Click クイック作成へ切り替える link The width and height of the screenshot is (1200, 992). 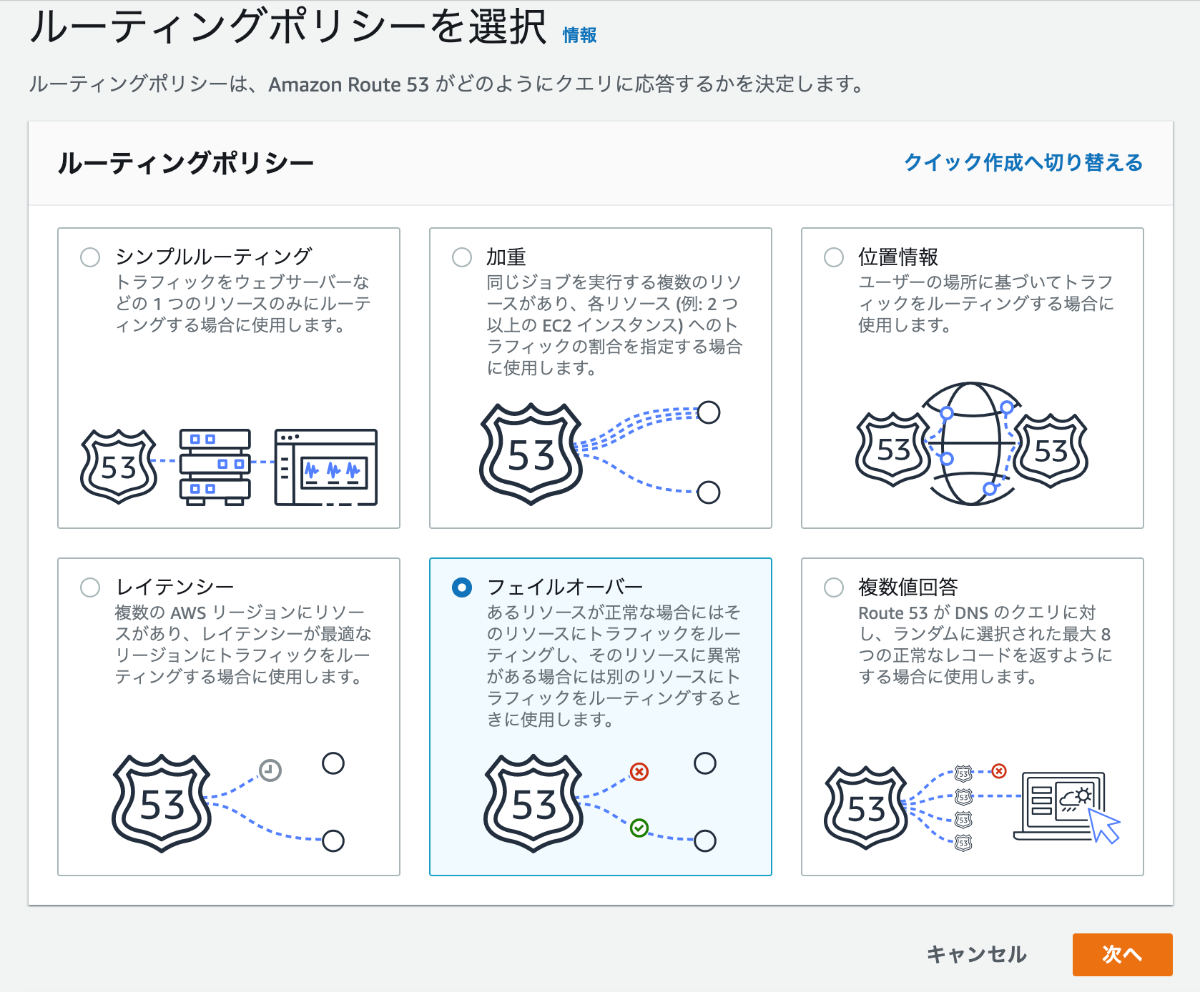click(1023, 162)
